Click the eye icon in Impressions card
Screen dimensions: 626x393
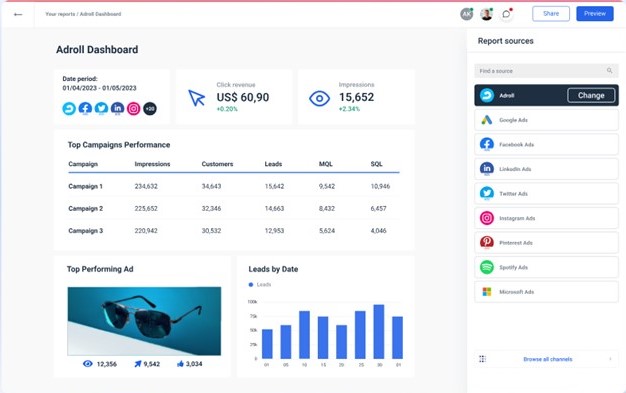[319, 98]
